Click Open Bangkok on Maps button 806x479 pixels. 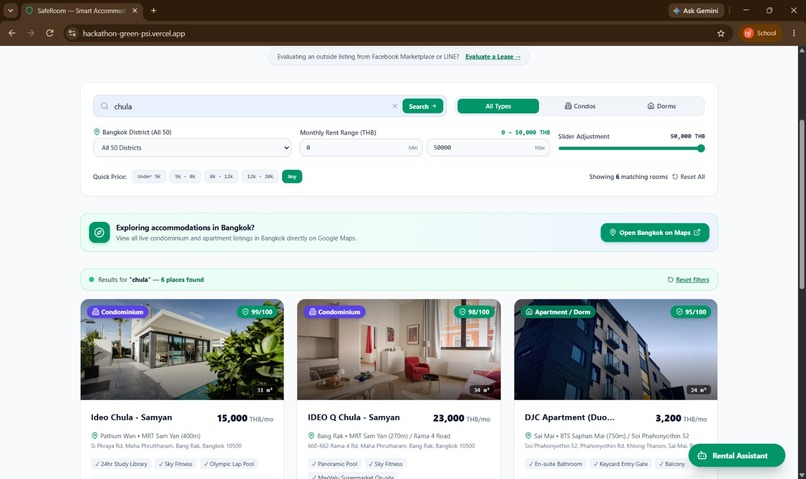654,232
